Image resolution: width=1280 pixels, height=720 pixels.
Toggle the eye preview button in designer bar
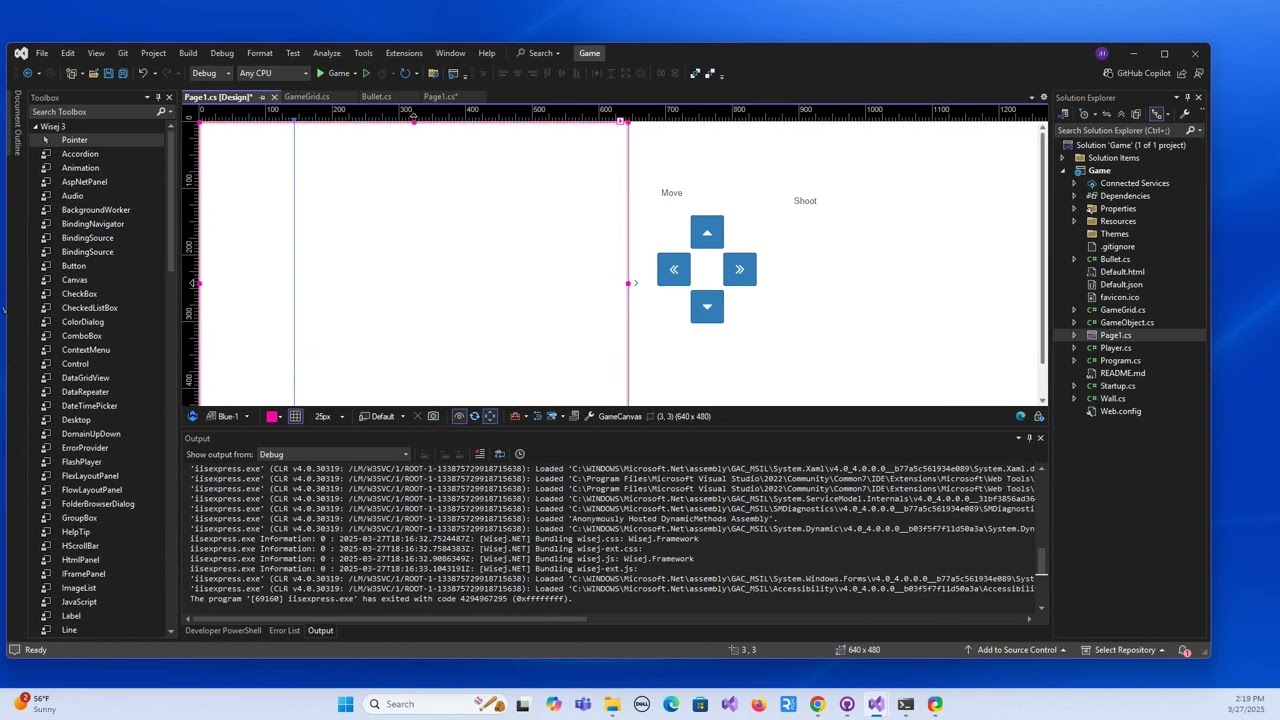(x=459, y=416)
